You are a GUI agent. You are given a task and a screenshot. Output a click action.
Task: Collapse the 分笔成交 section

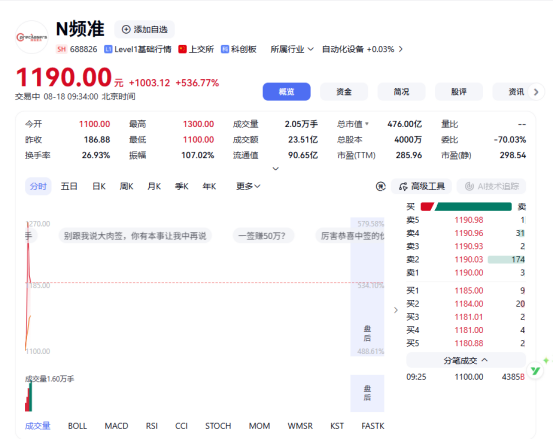click(466, 360)
